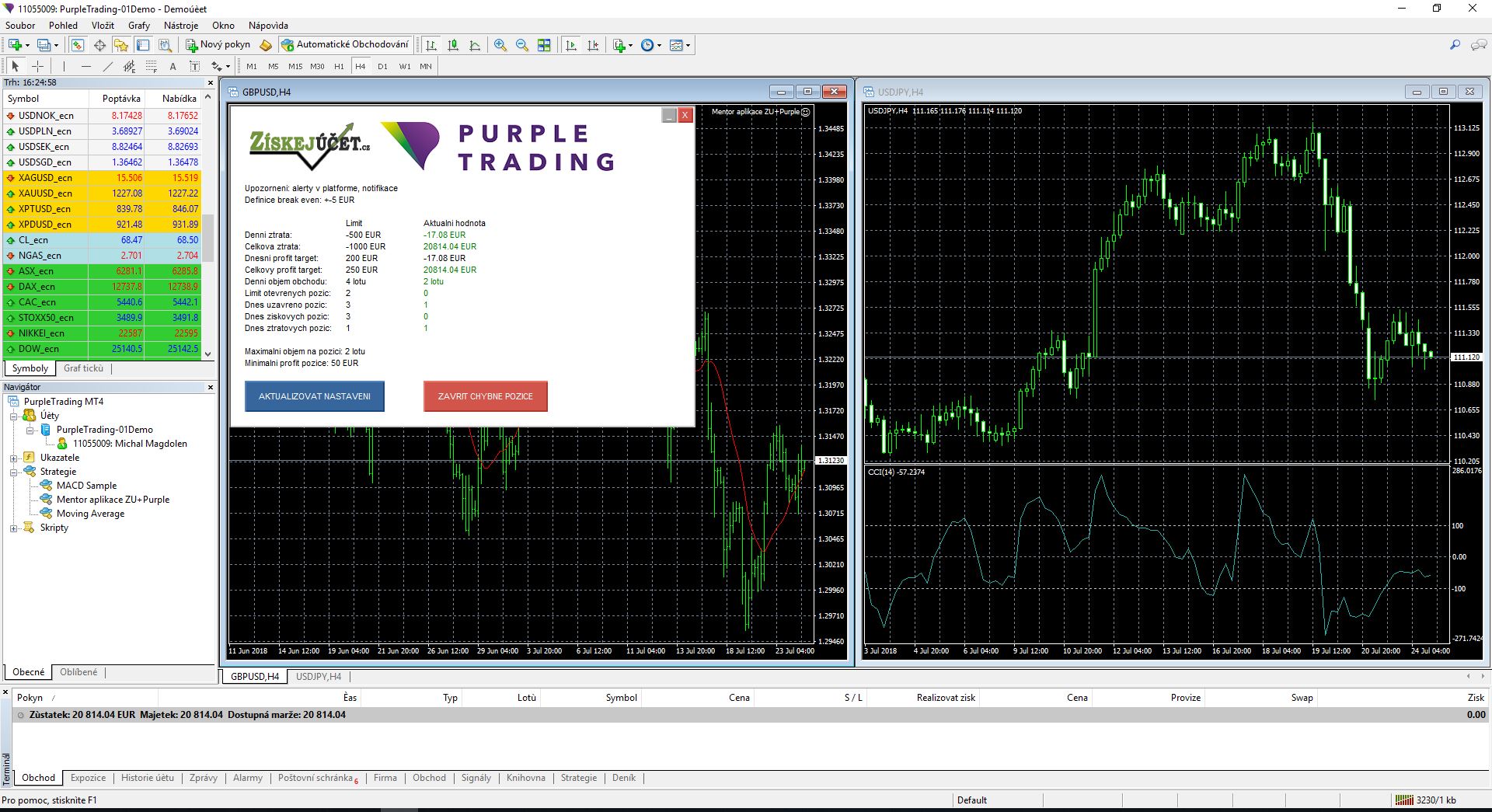This screenshot has width=1492, height=812.
Task: Open the Grafy menu
Action: click(x=139, y=25)
